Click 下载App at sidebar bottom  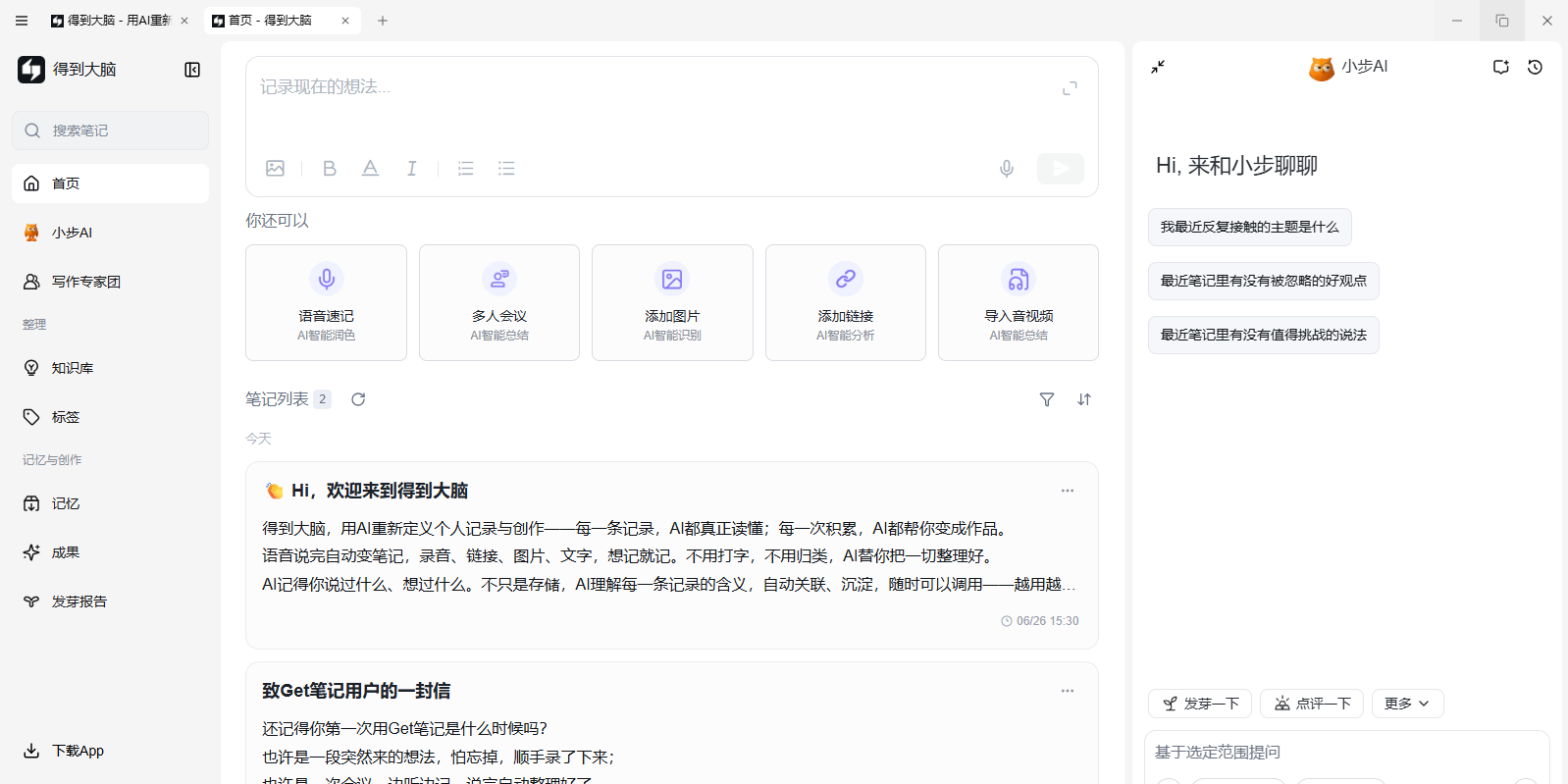(x=64, y=751)
